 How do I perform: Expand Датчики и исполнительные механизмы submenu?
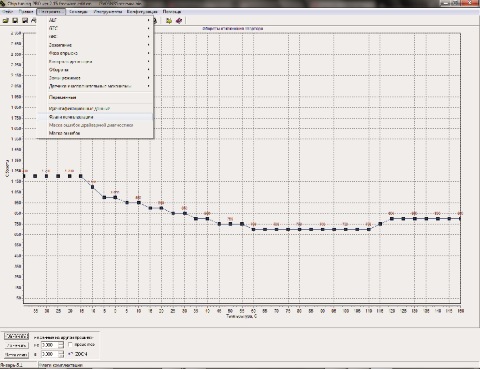click(95, 86)
